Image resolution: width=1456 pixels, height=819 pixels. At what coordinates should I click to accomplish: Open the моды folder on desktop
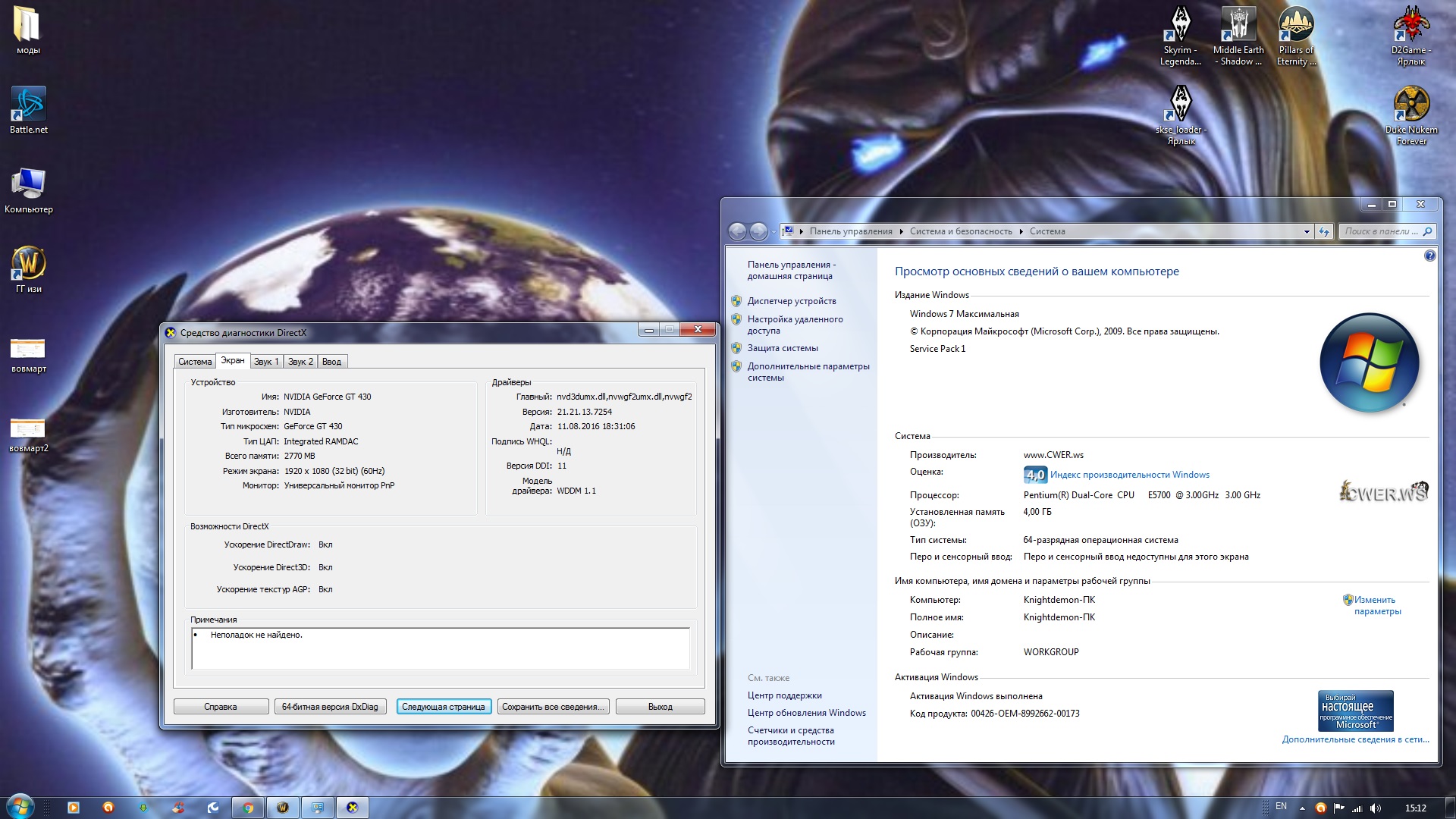click(x=28, y=30)
